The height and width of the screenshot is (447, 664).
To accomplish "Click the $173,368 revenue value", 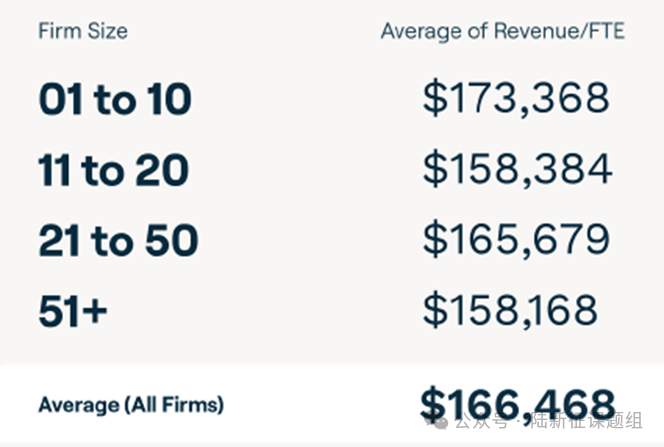I will click(x=515, y=98).
